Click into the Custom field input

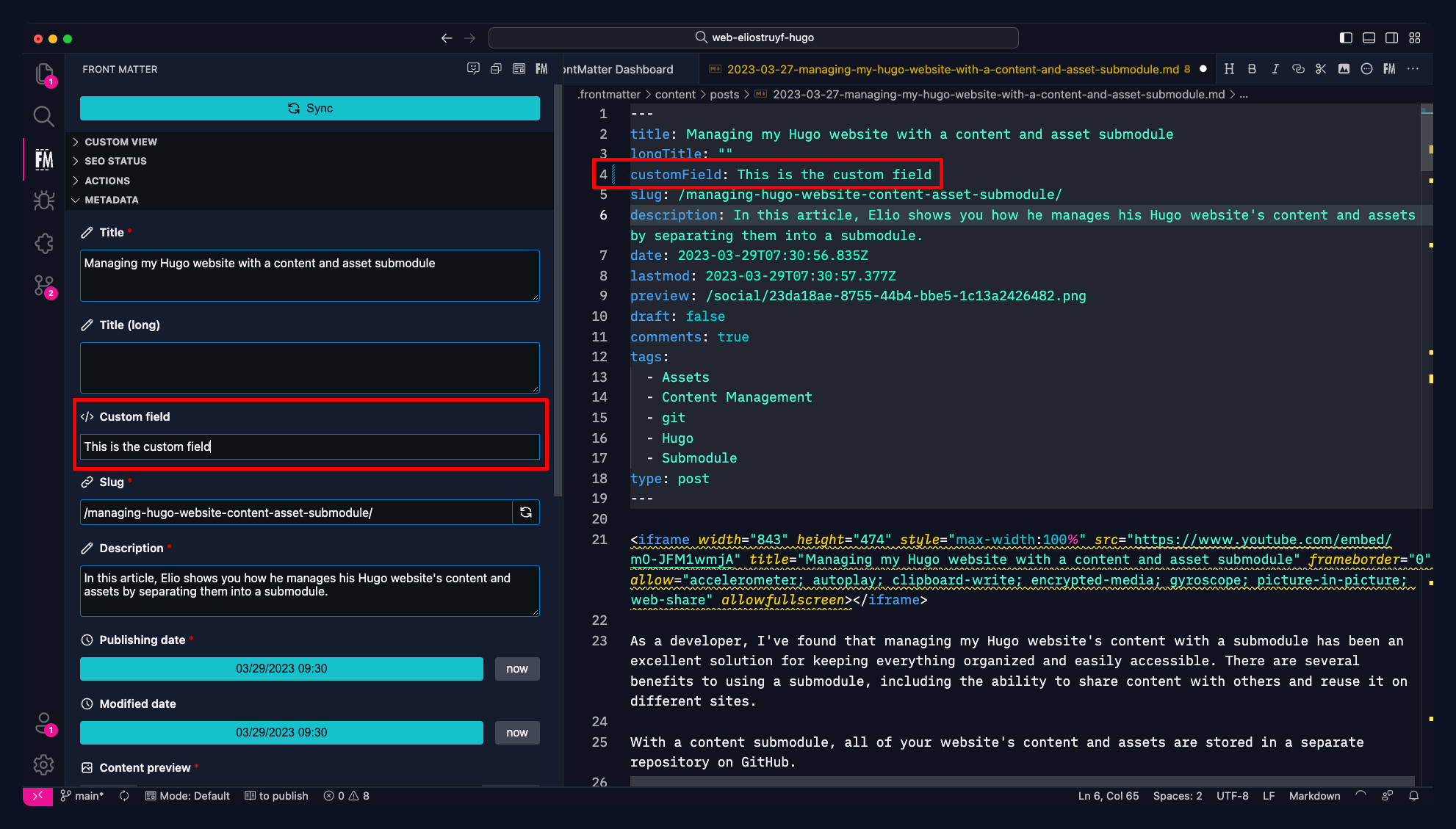tap(309, 446)
